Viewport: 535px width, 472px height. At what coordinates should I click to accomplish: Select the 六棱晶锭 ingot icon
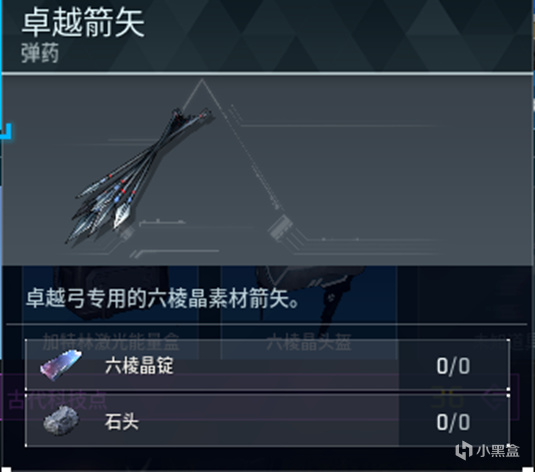[x=61, y=365]
